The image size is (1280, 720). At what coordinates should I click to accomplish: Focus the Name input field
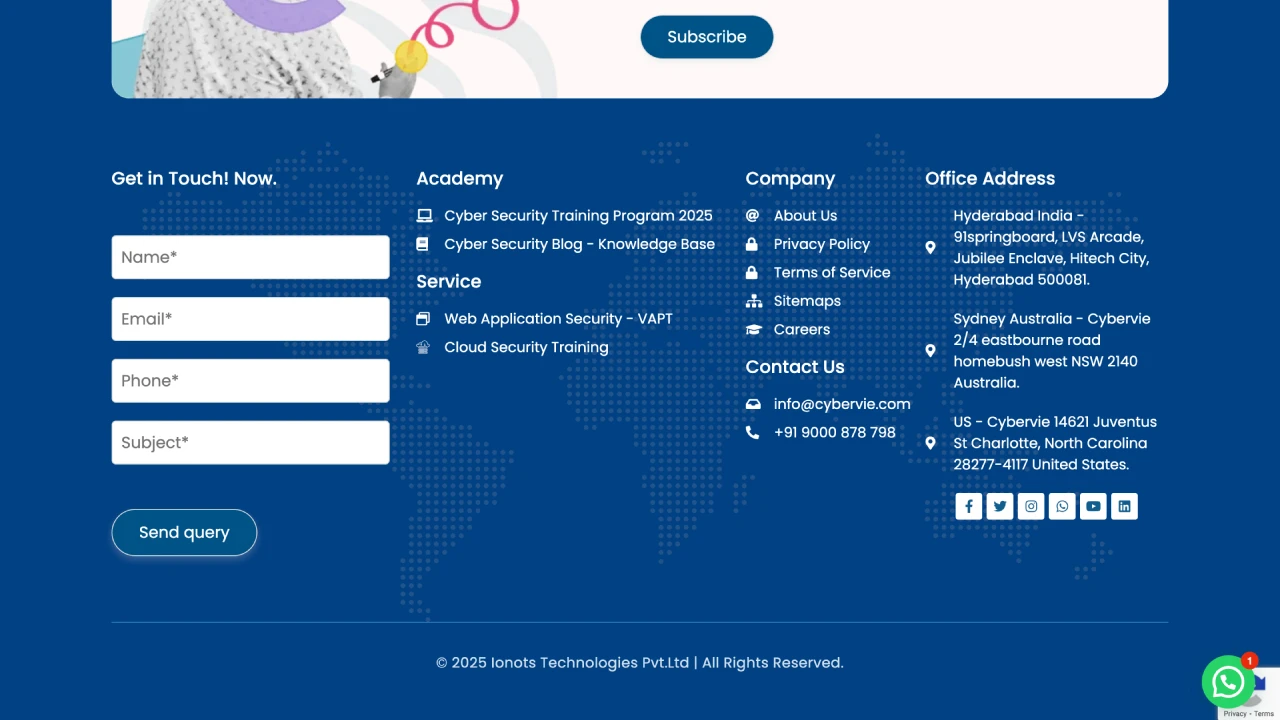click(250, 258)
